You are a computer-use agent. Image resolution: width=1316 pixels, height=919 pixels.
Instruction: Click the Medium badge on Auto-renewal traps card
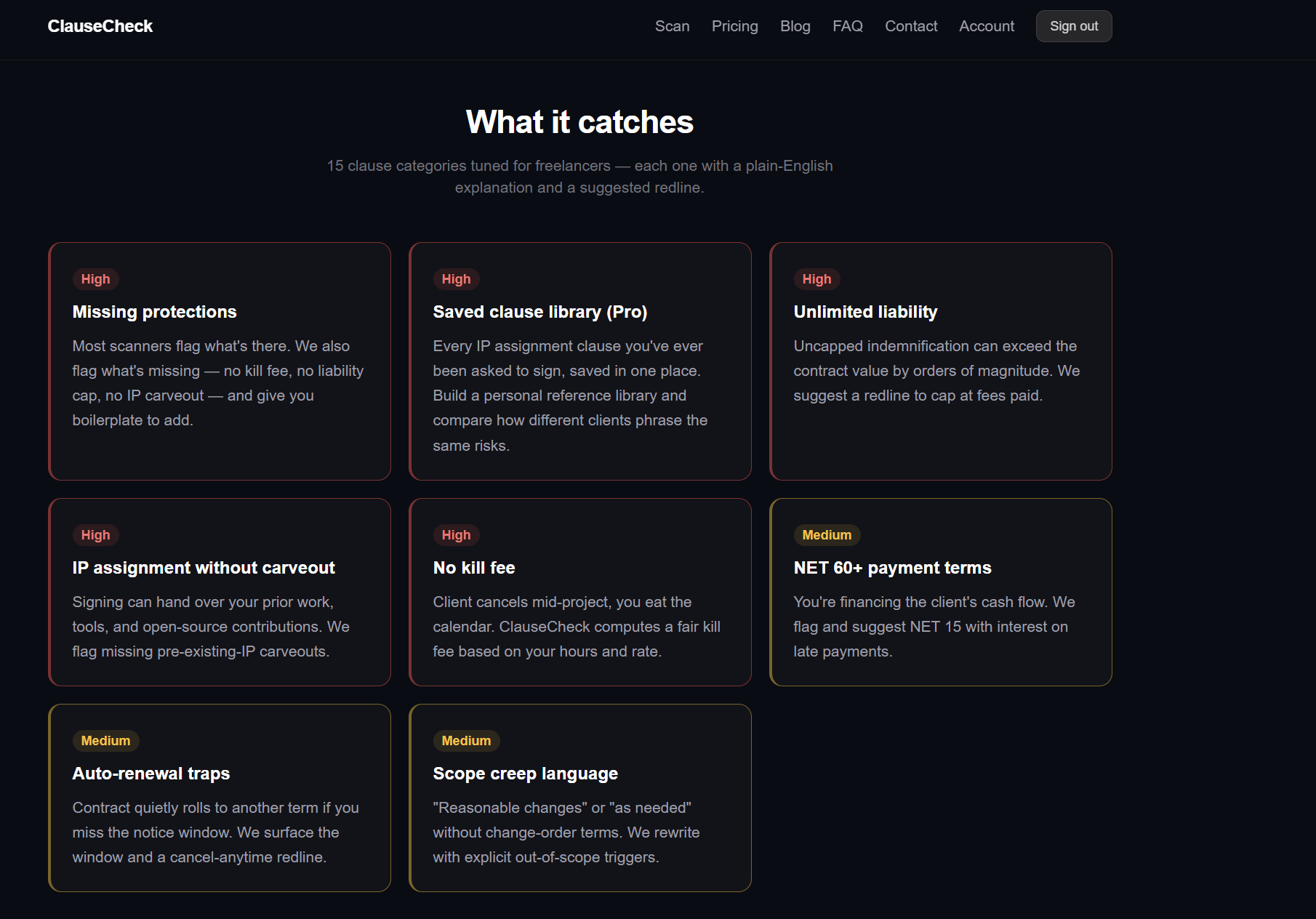[x=105, y=740]
